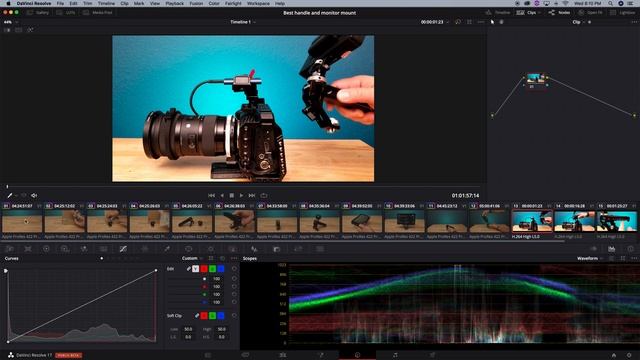Open the Qualifier eyedropper palette
640x360 pixels.
click(x=167, y=249)
